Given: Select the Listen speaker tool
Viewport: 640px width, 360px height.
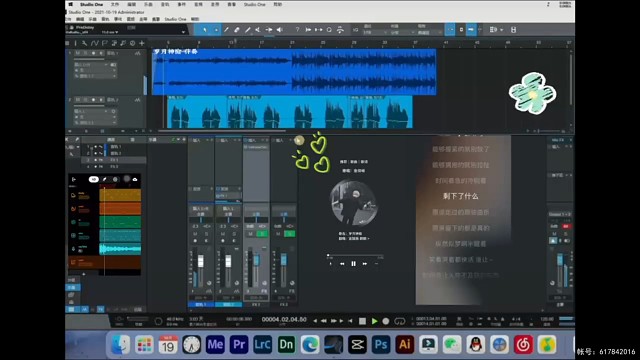Looking at the screenshot, I should coord(280,30).
